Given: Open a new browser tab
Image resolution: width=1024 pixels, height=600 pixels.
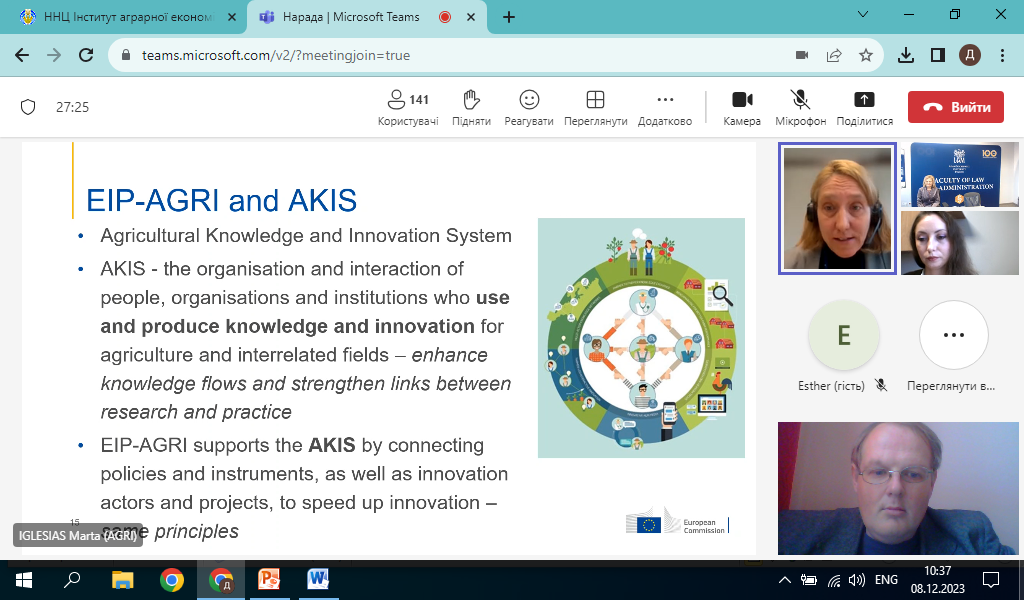Looking at the screenshot, I should (509, 18).
